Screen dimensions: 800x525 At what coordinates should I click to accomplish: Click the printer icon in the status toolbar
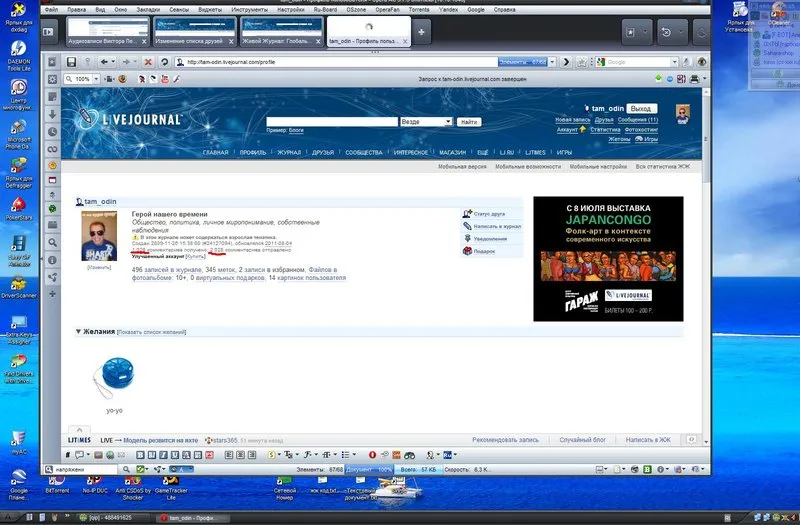694,79
